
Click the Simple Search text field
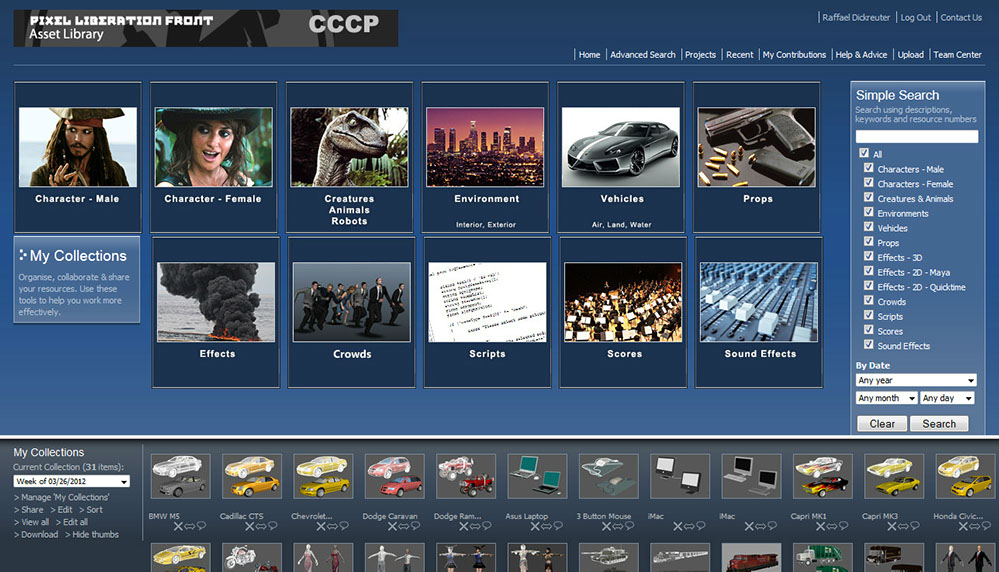916,137
